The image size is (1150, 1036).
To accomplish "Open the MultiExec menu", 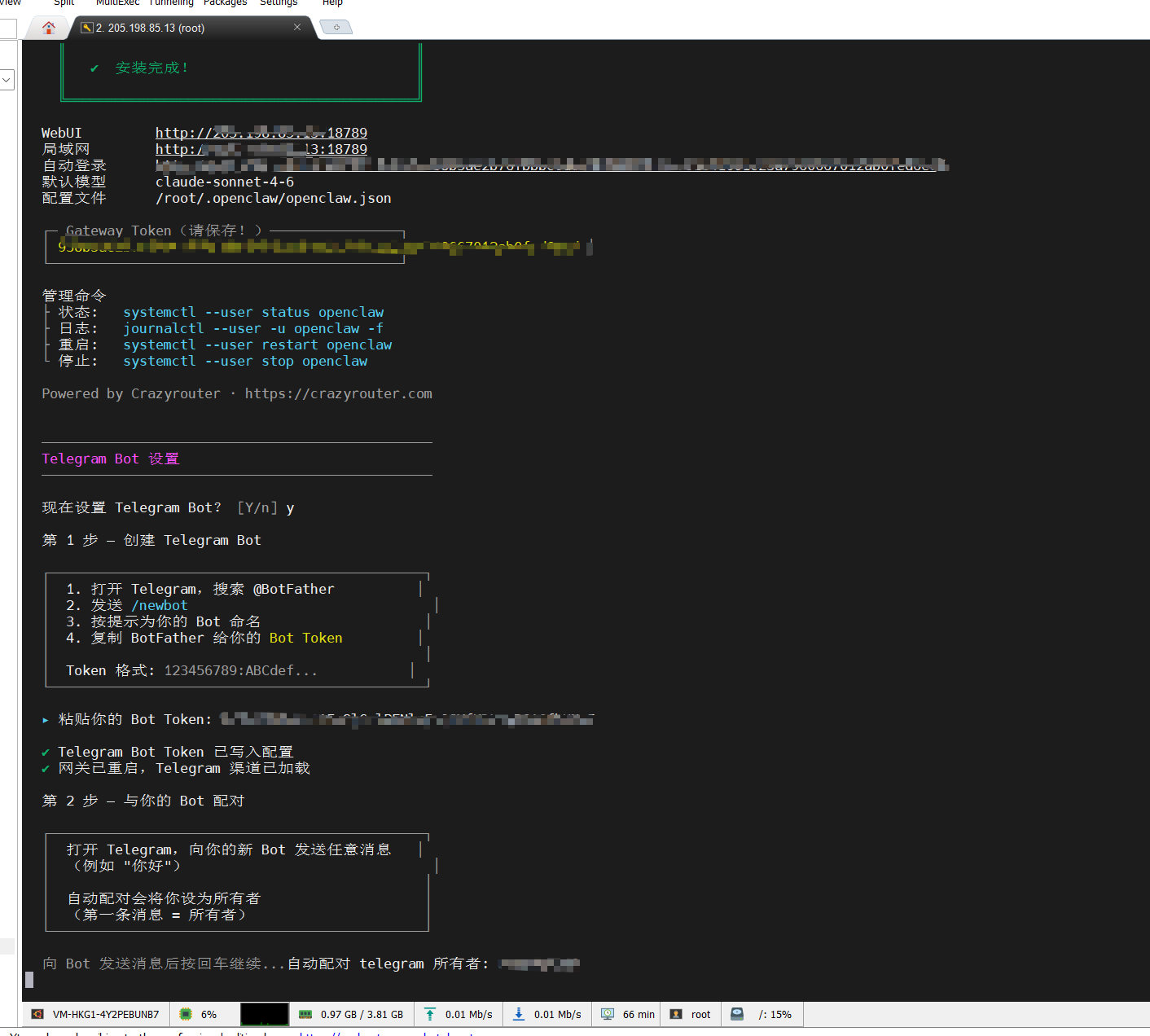I will (x=118, y=2).
